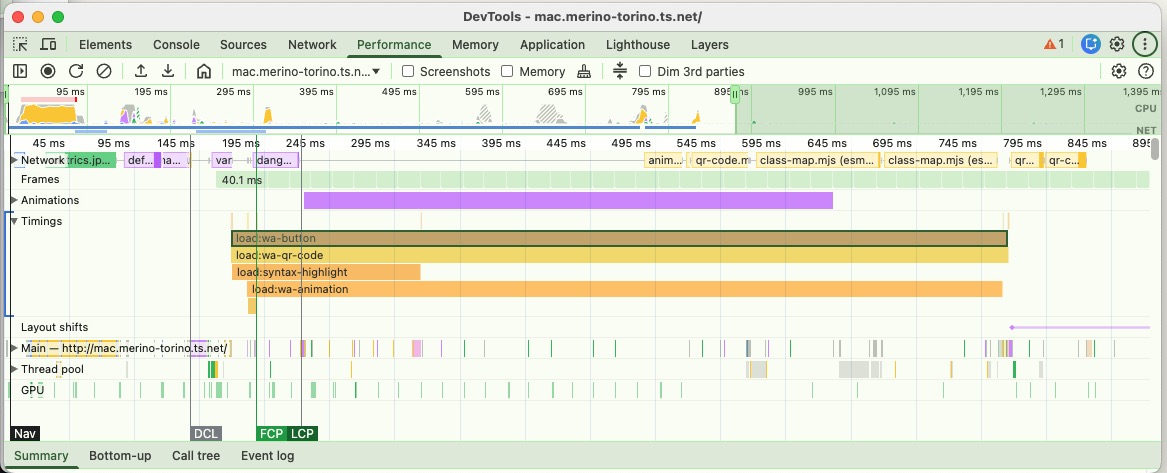Select the anim... network request
This screenshot has width=1167, height=473.
tap(664, 160)
